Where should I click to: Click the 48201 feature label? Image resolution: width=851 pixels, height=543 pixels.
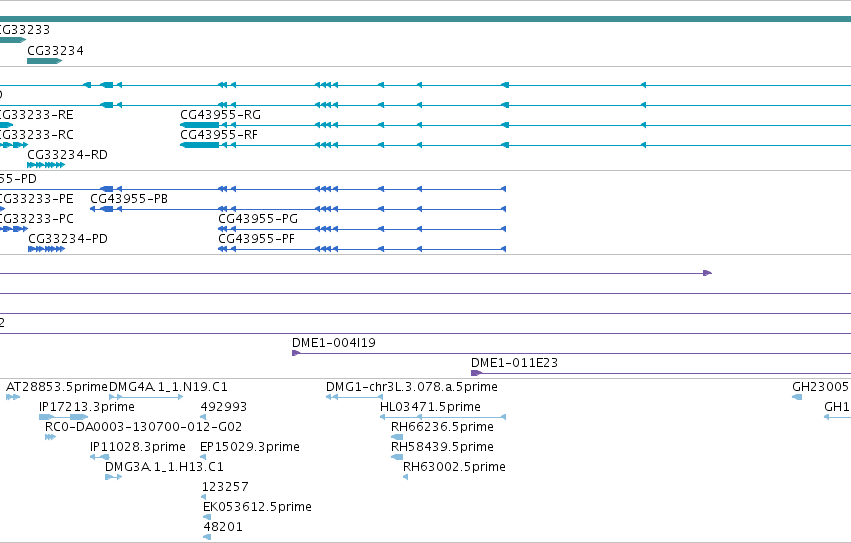(223, 527)
